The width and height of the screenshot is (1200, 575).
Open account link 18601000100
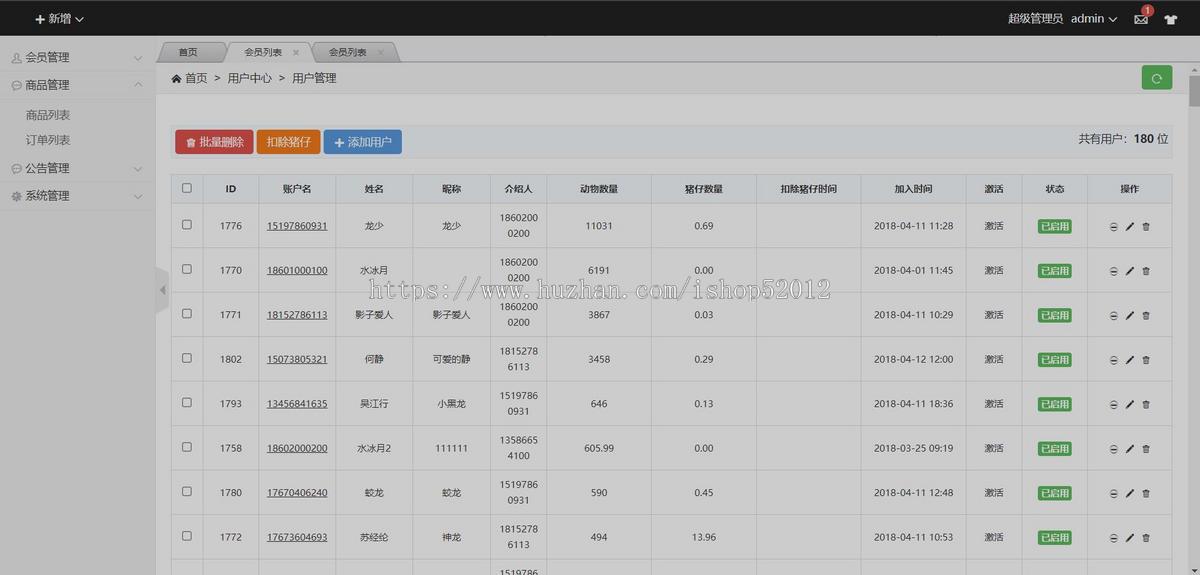click(x=297, y=270)
